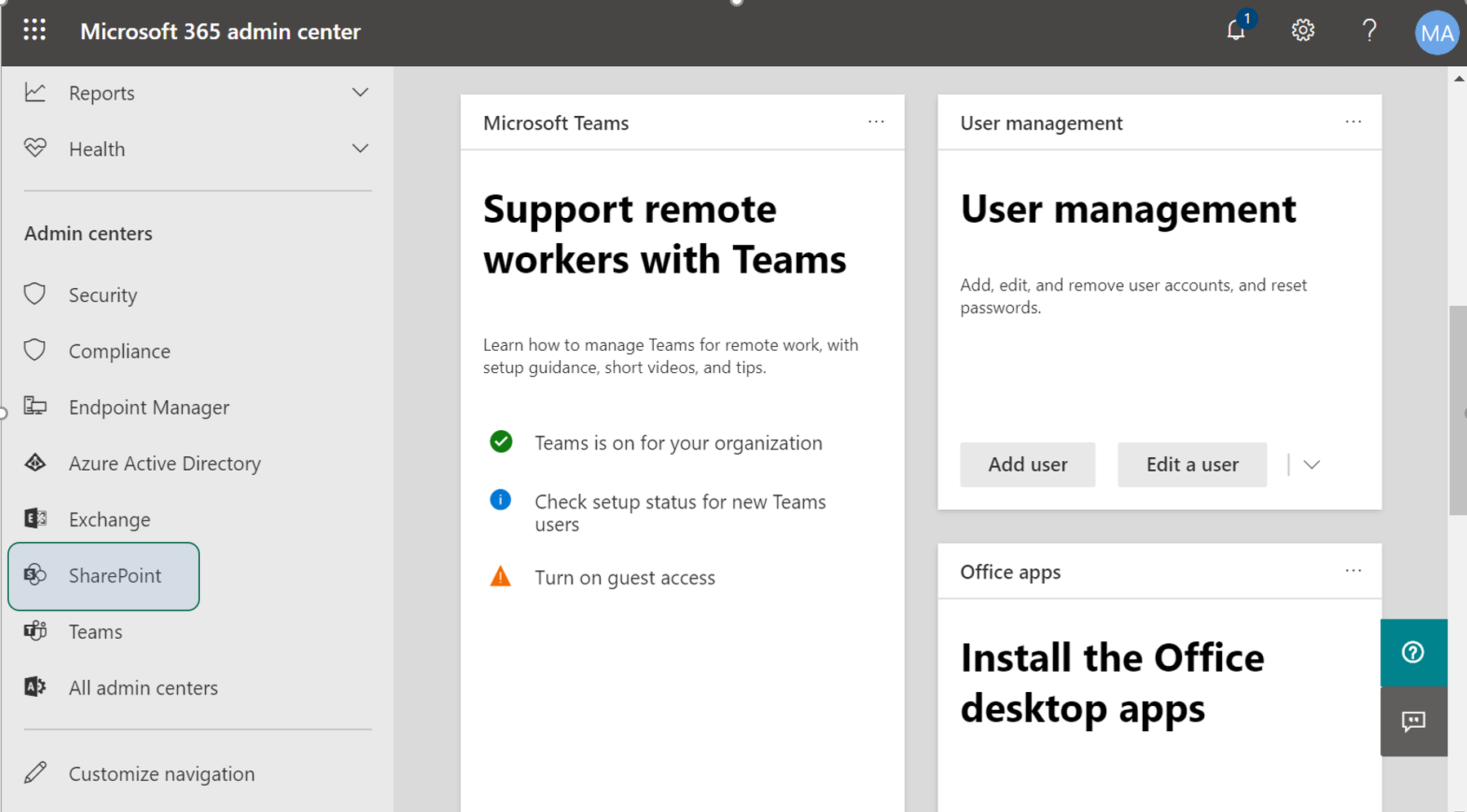Viewport: 1467px width, 812px height.
Task: Click the Support remote workers with Teams heading
Action: click(x=665, y=234)
